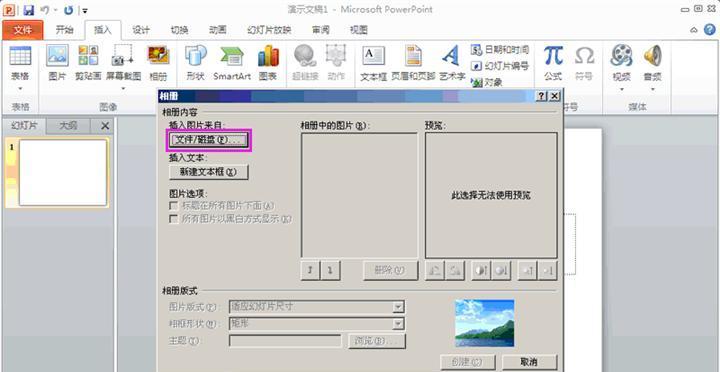Switch to the 设计 Design tab
This screenshot has width=720, height=372.
141,30
